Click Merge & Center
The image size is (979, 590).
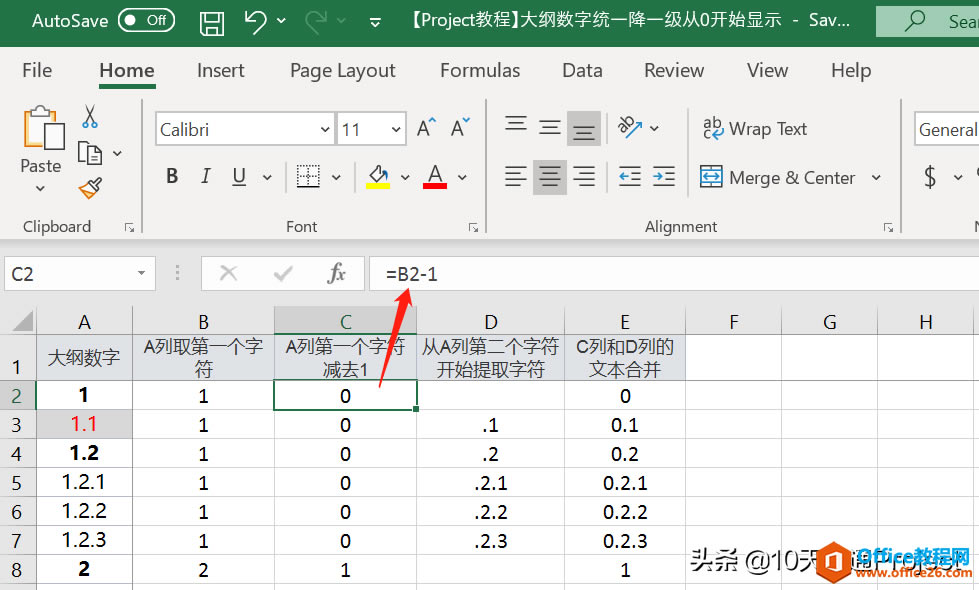[781, 177]
